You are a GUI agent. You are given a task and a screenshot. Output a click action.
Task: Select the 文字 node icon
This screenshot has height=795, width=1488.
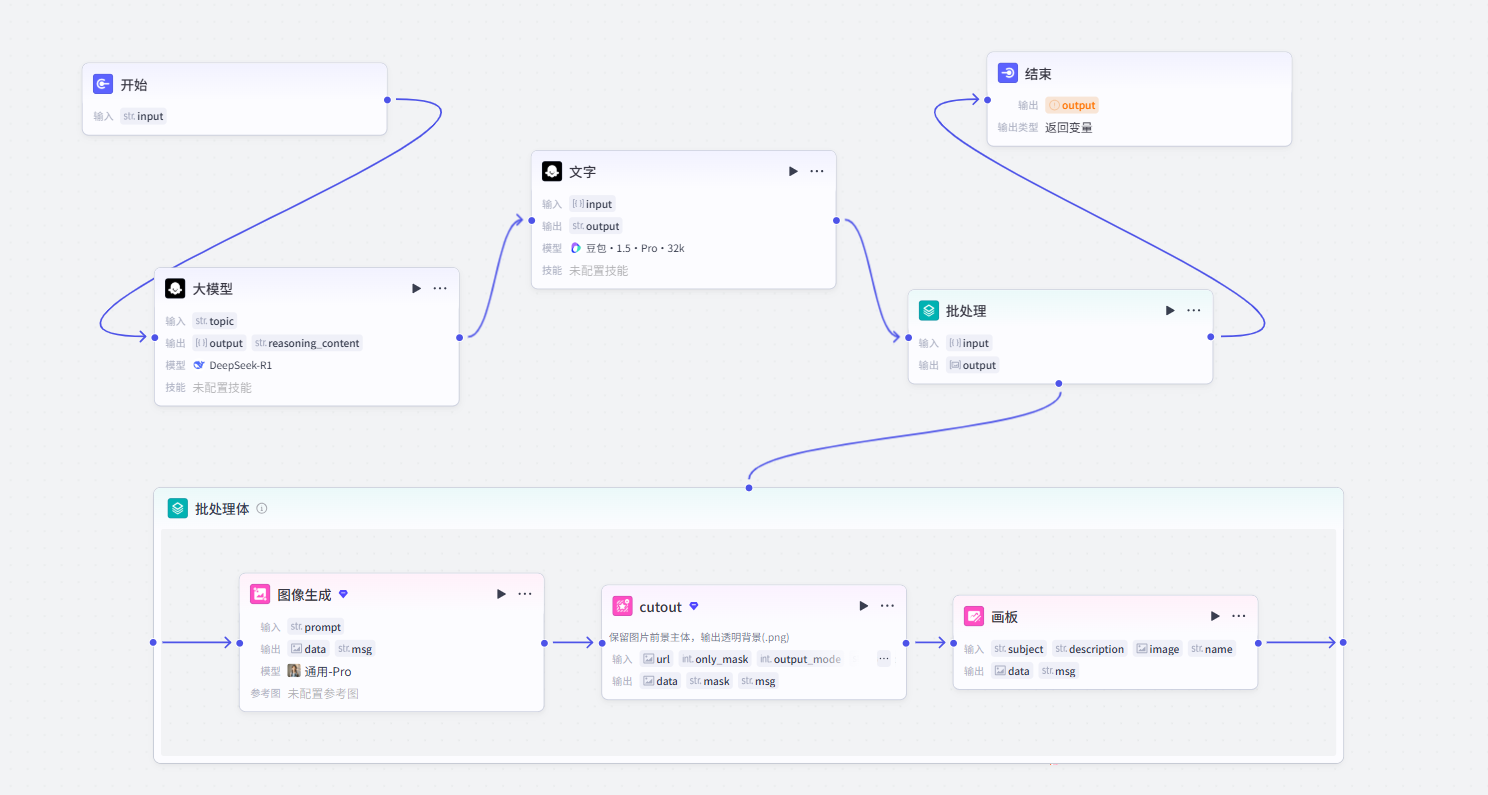click(552, 171)
